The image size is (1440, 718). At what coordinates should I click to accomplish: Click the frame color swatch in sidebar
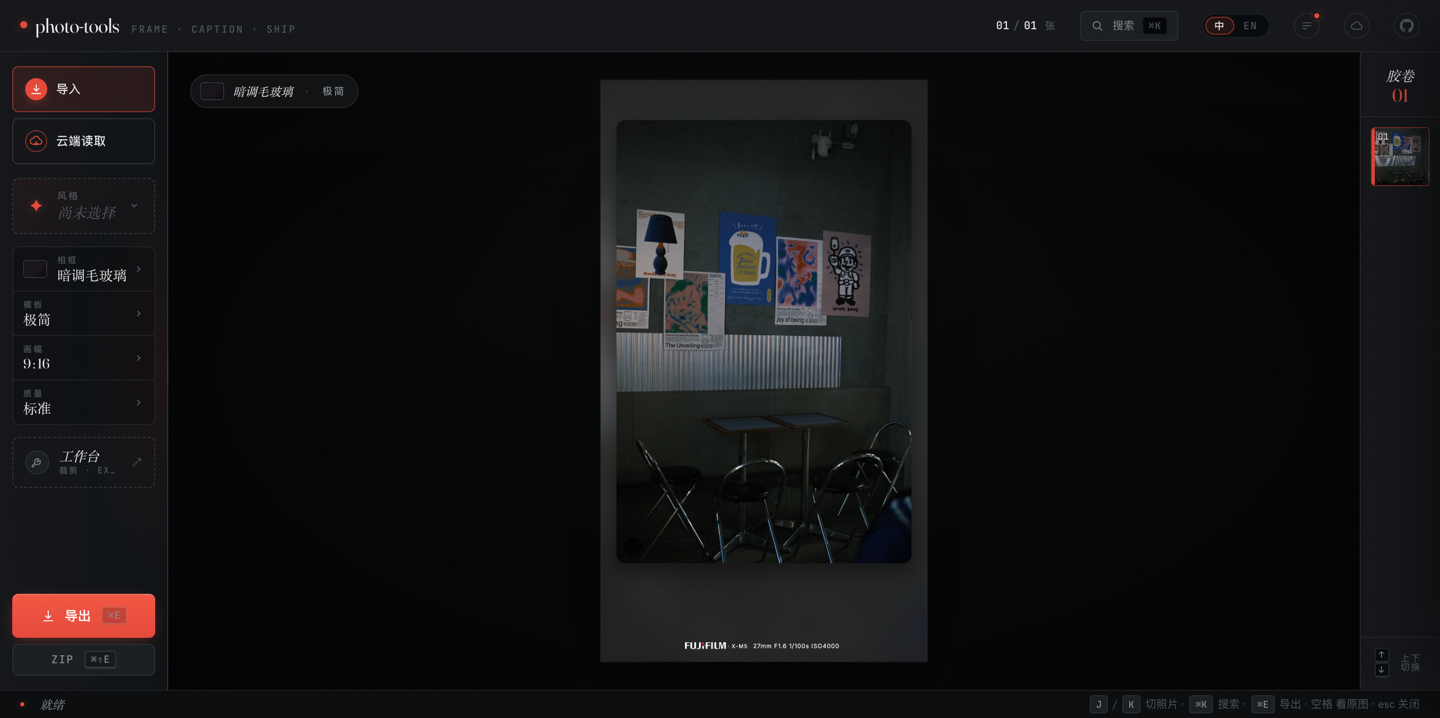tap(35, 269)
